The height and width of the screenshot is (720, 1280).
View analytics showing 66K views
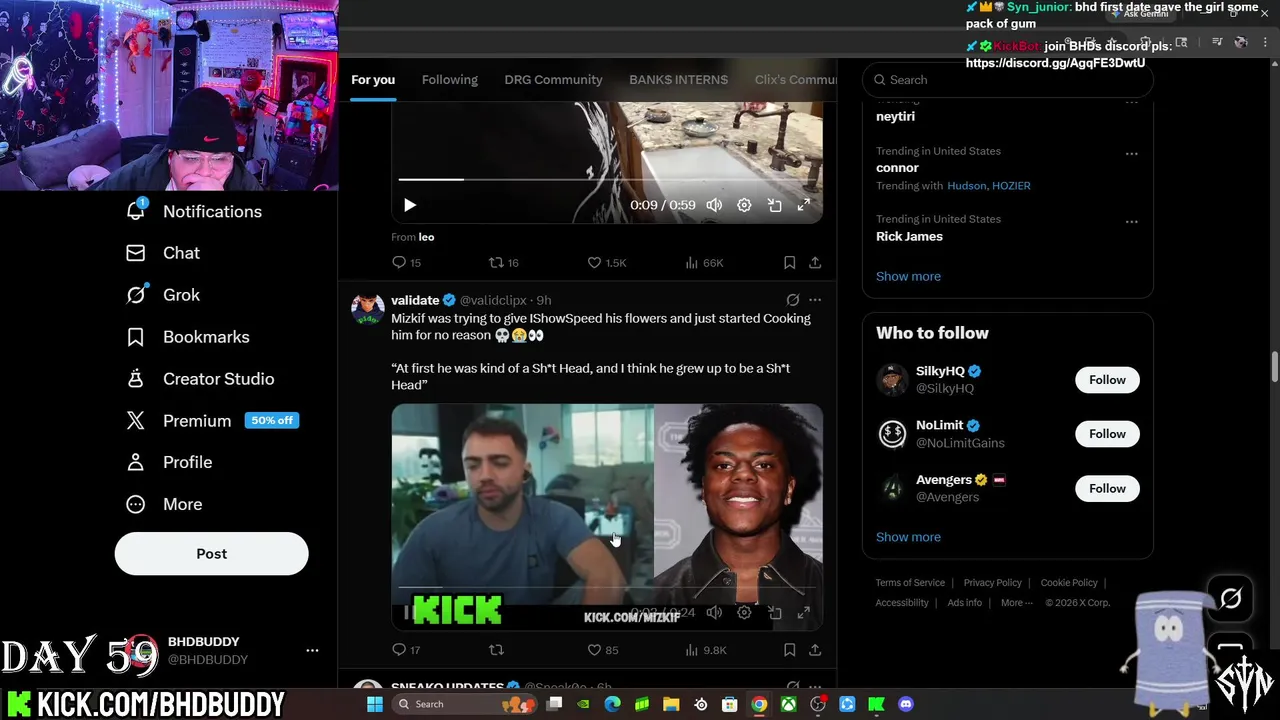(x=704, y=263)
